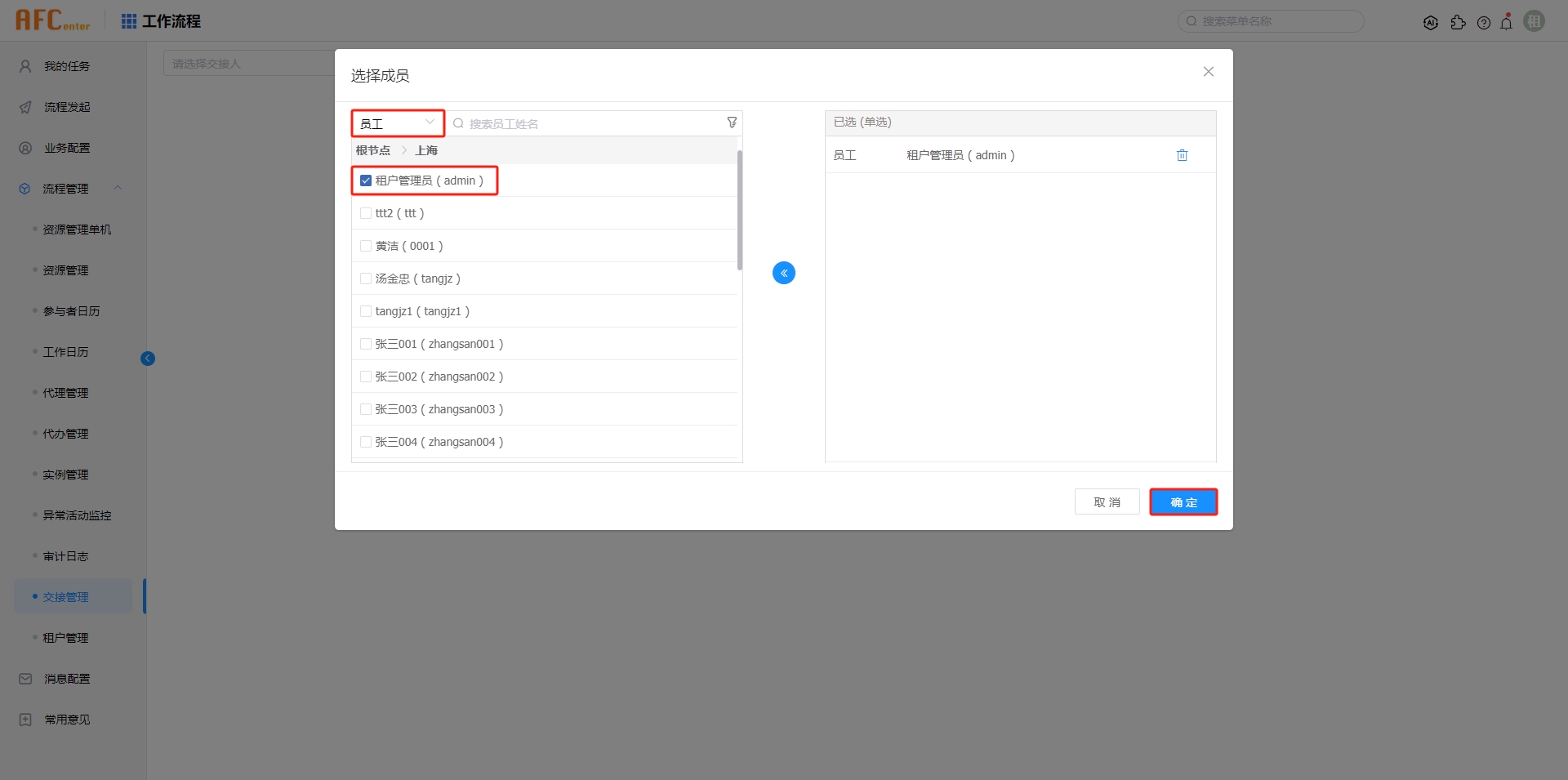Open the 员工 type dropdown
1568x780 pixels.
click(398, 123)
